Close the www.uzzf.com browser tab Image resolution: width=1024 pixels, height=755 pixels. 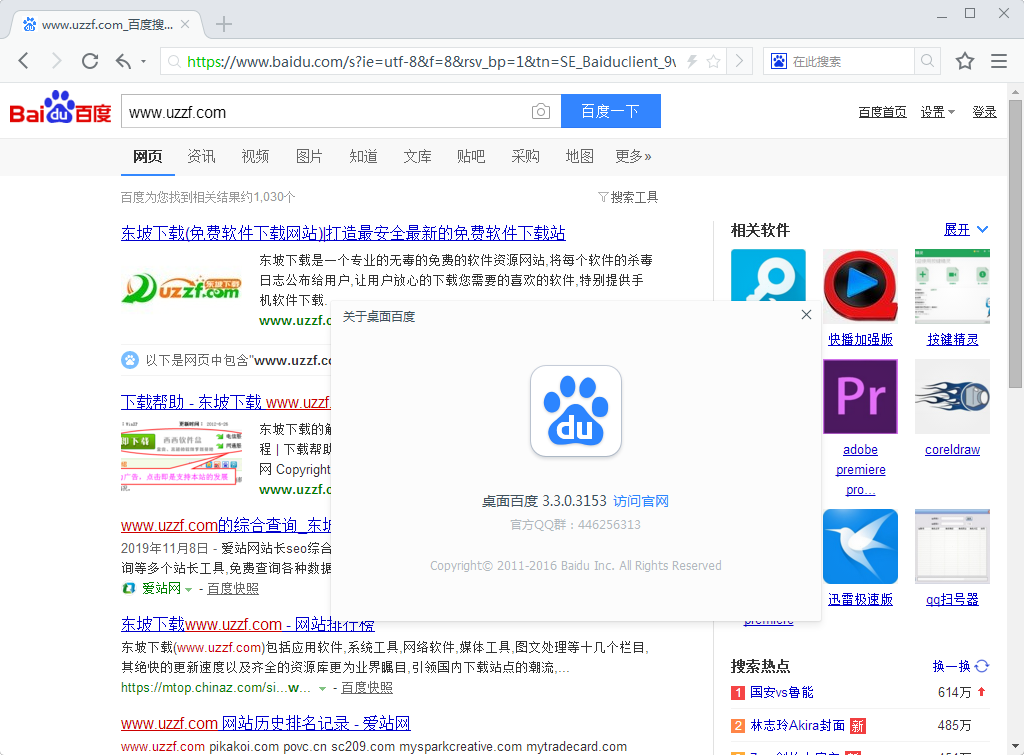pyautogui.click(x=185, y=24)
